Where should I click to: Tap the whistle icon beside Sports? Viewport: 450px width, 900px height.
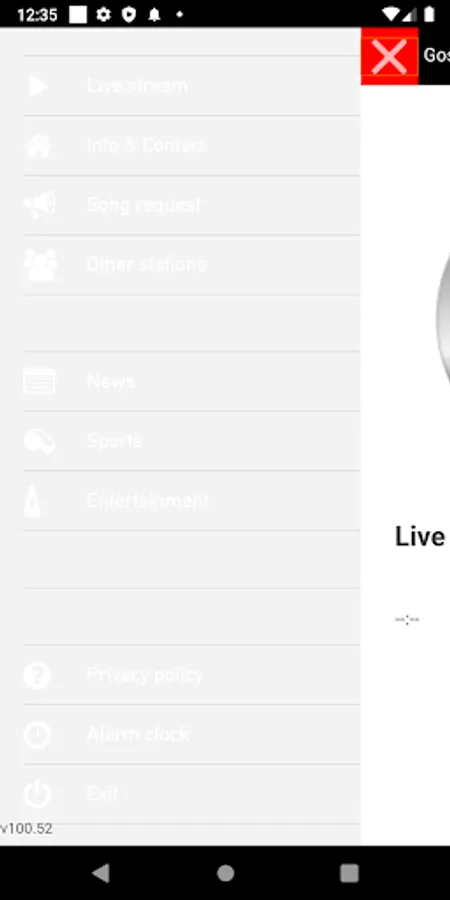(x=39, y=441)
